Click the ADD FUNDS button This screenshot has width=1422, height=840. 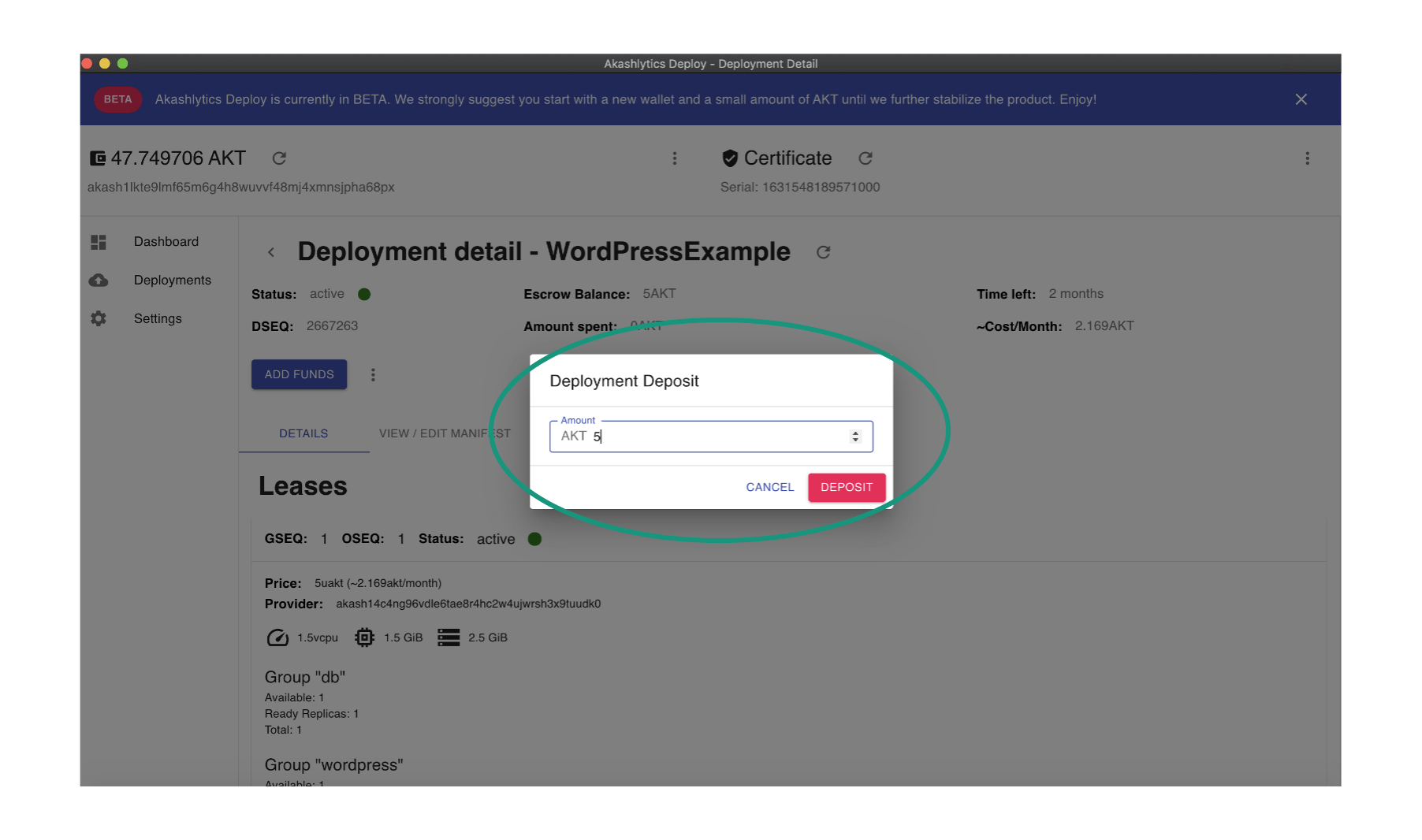300,374
